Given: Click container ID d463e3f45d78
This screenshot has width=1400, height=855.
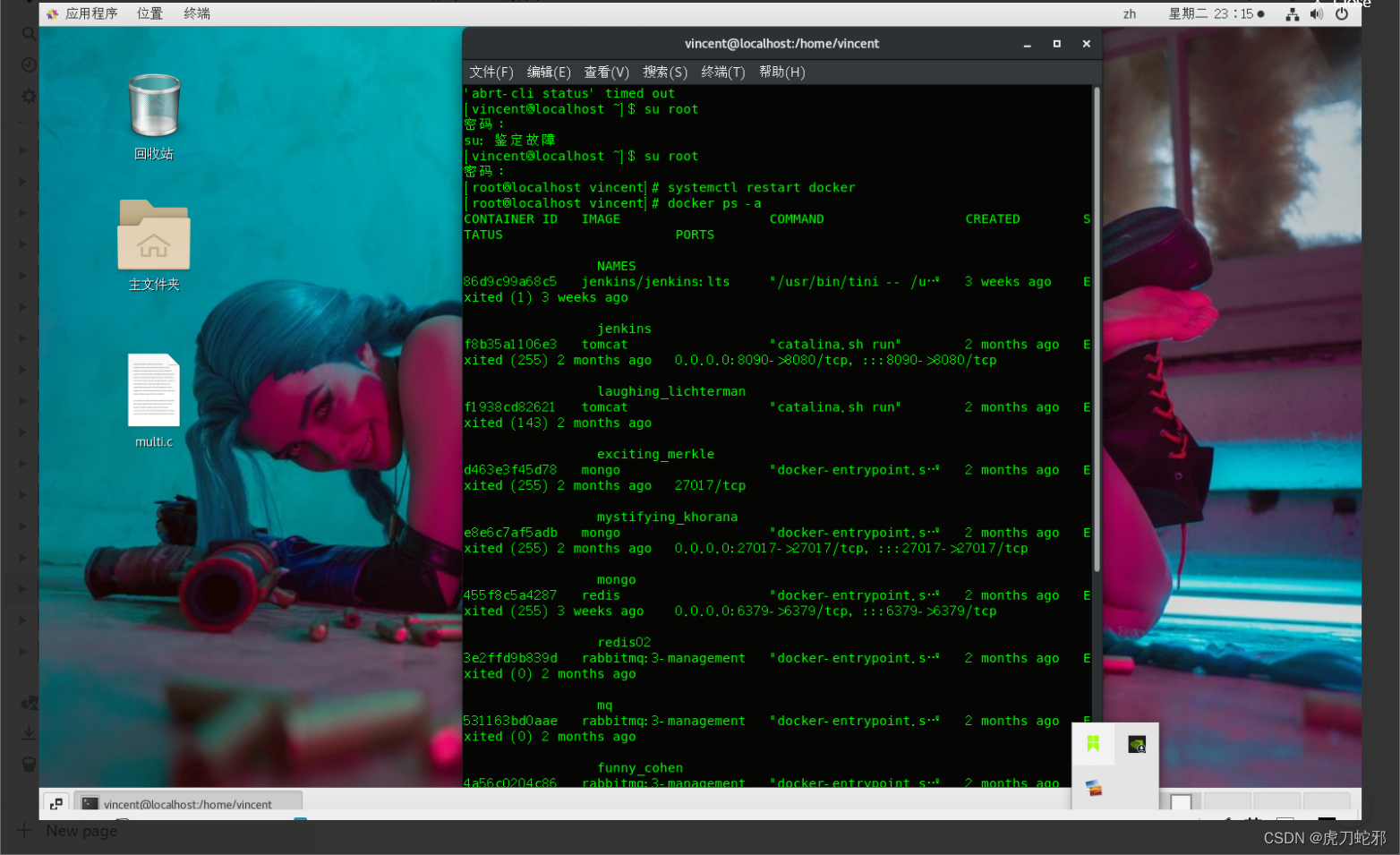Looking at the screenshot, I should coord(510,469).
